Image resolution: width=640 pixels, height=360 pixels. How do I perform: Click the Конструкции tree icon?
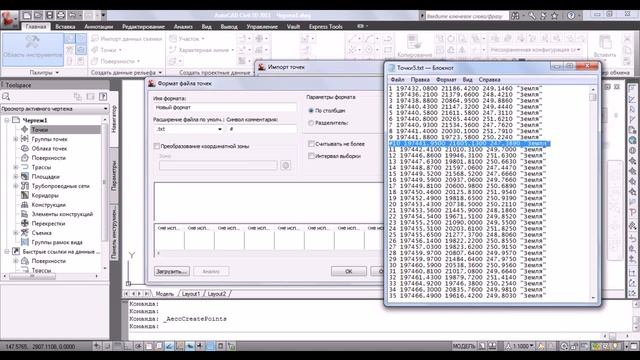point(24,205)
